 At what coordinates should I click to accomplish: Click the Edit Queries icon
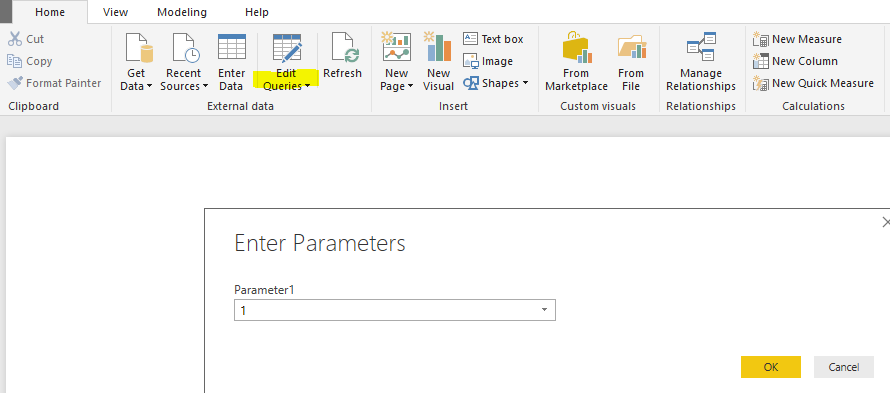pyautogui.click(x=287, y=47)
